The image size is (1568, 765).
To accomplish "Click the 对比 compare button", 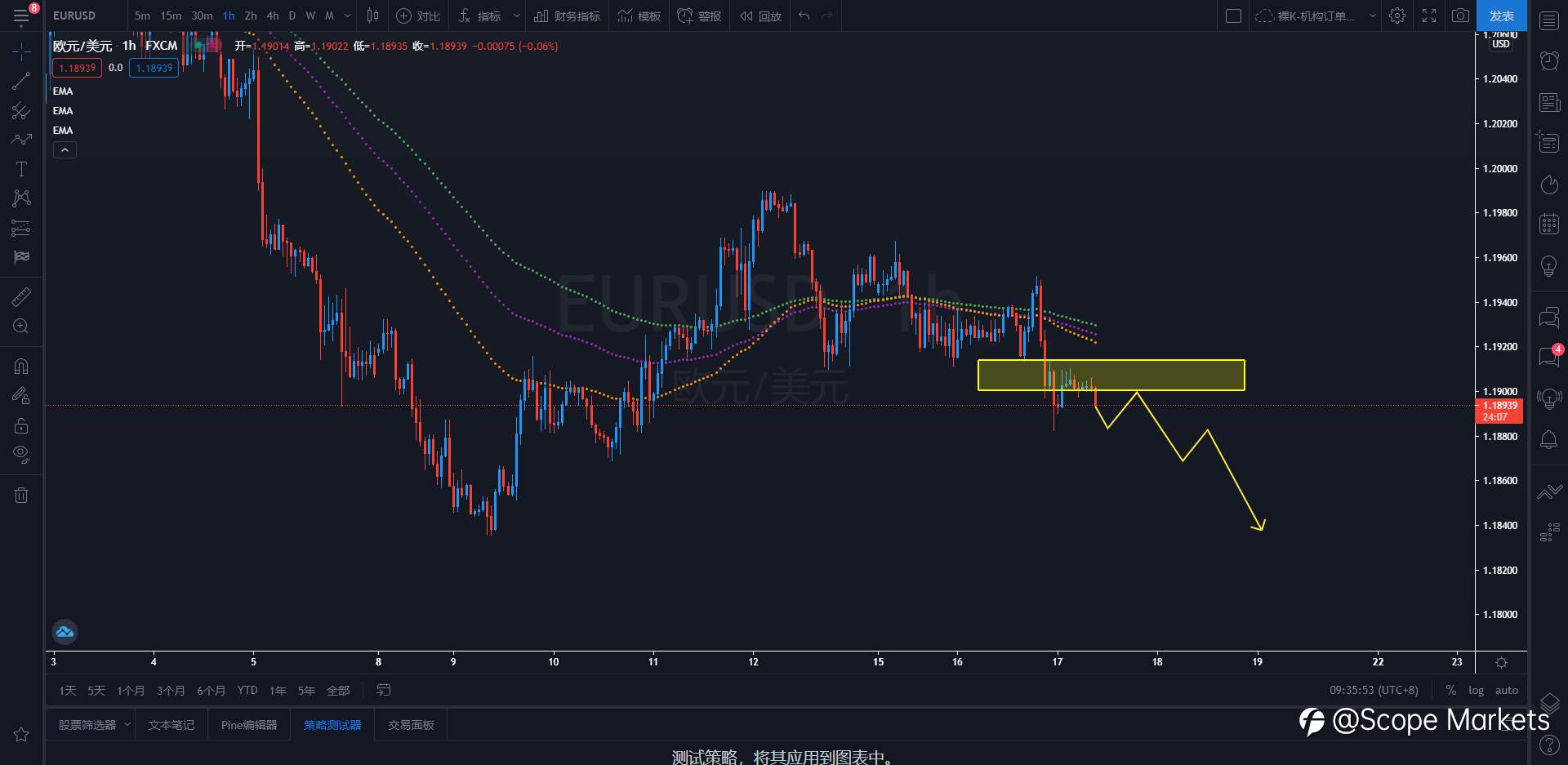I will tap(418, 16).
